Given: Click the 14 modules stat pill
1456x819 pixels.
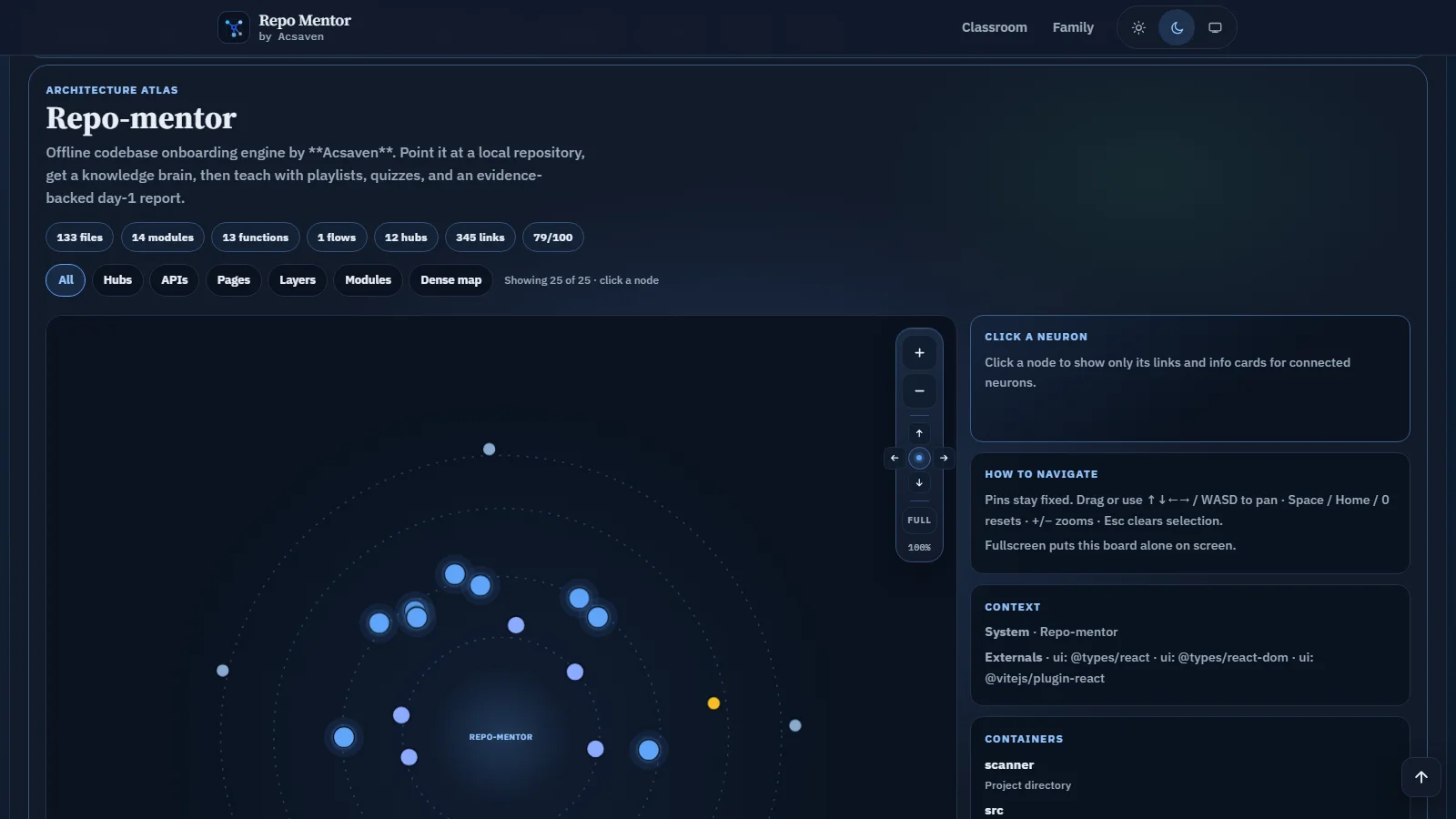Looking at the screenshot, I should pos(163,238).
